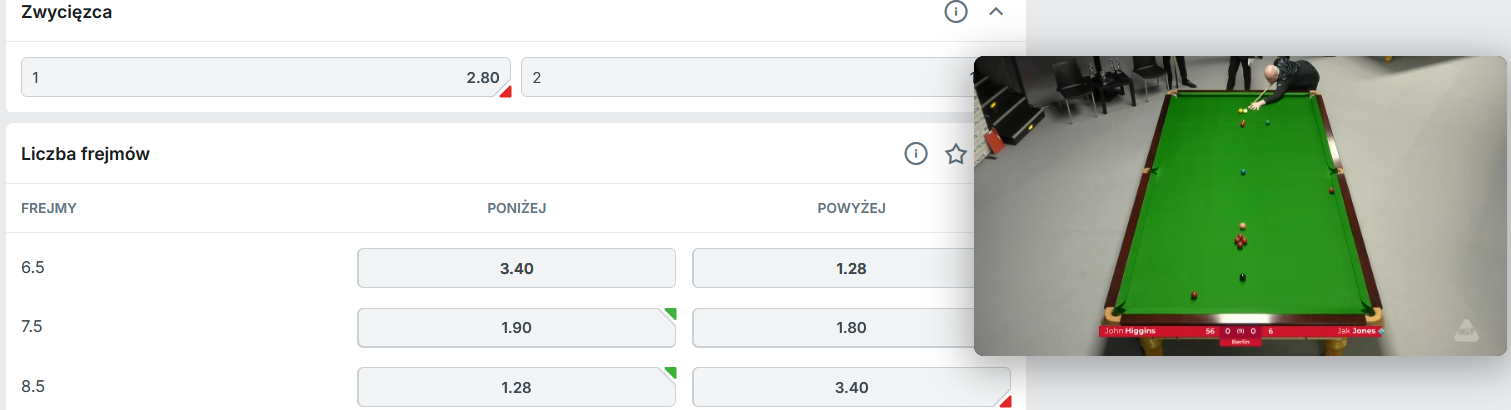Click the FREJMY column label
1511x410 pixels.
pos(49,208)
